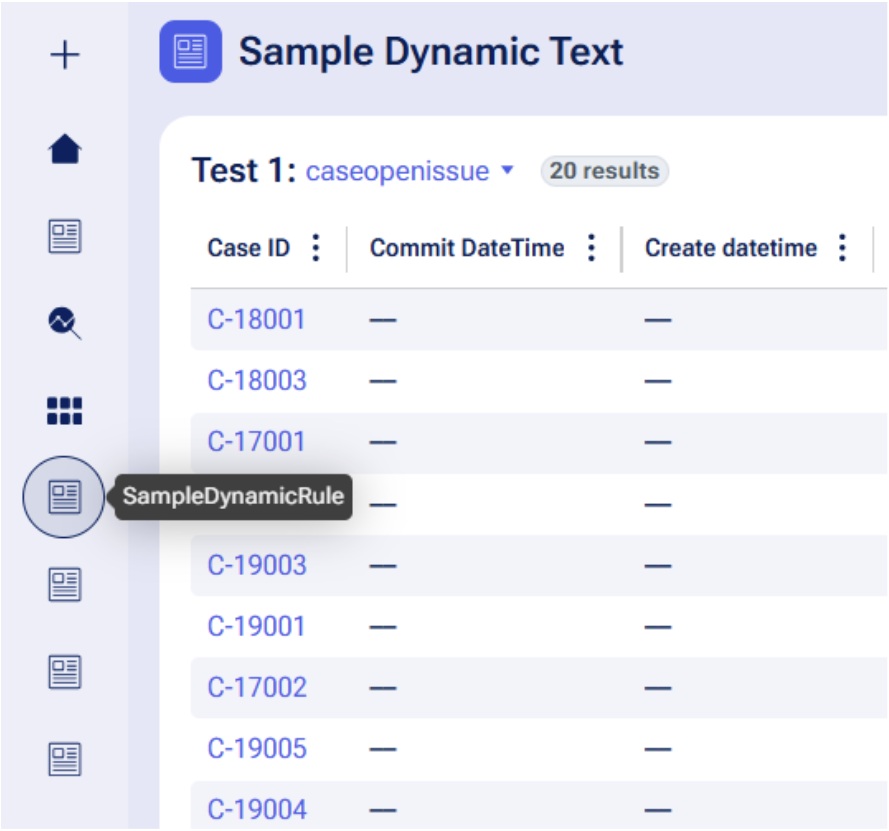Open the apps grid icon in sidebar
Image resolution: width=889 pixels, height=831 pixels.
65,410
